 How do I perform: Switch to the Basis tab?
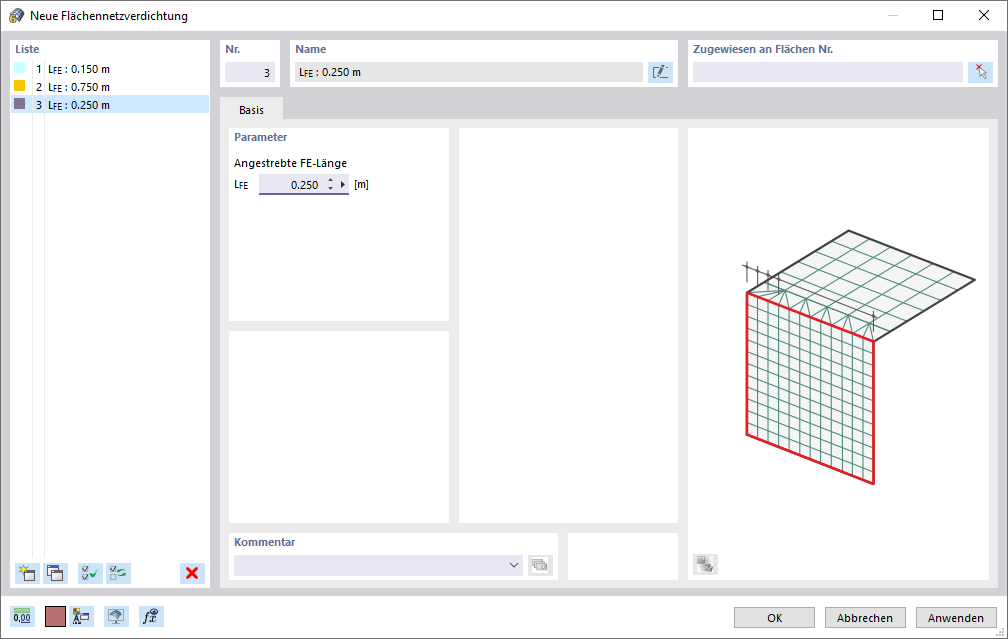[251, 110]
